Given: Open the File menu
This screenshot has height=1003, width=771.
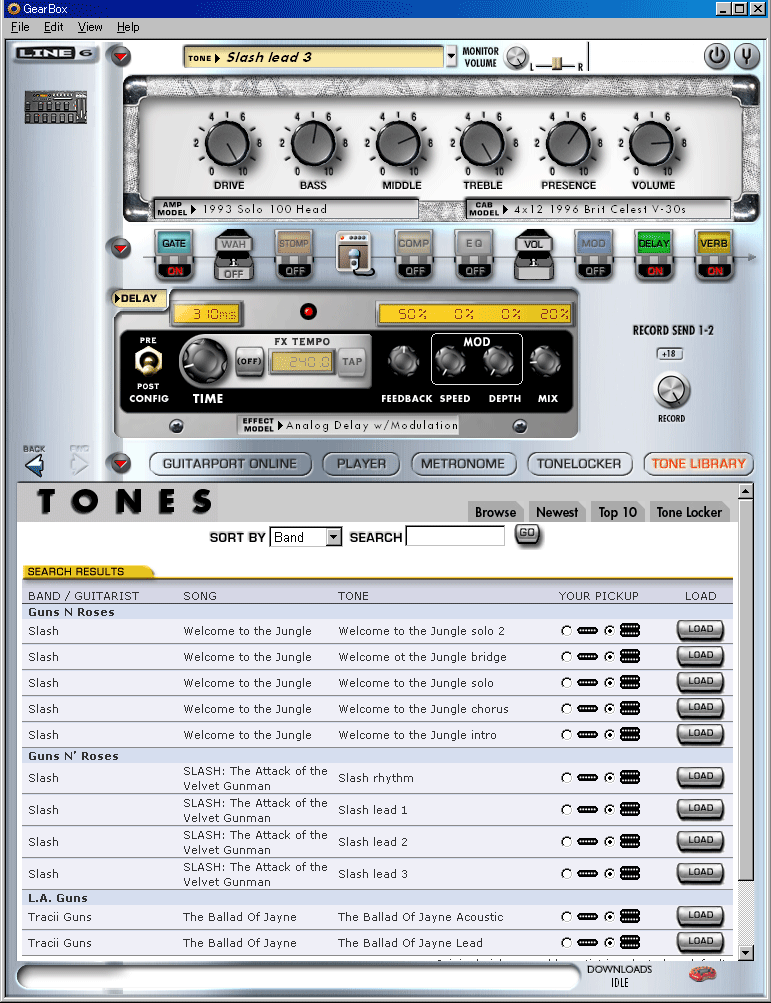Looking at the screenshot, I should [20, 27].
